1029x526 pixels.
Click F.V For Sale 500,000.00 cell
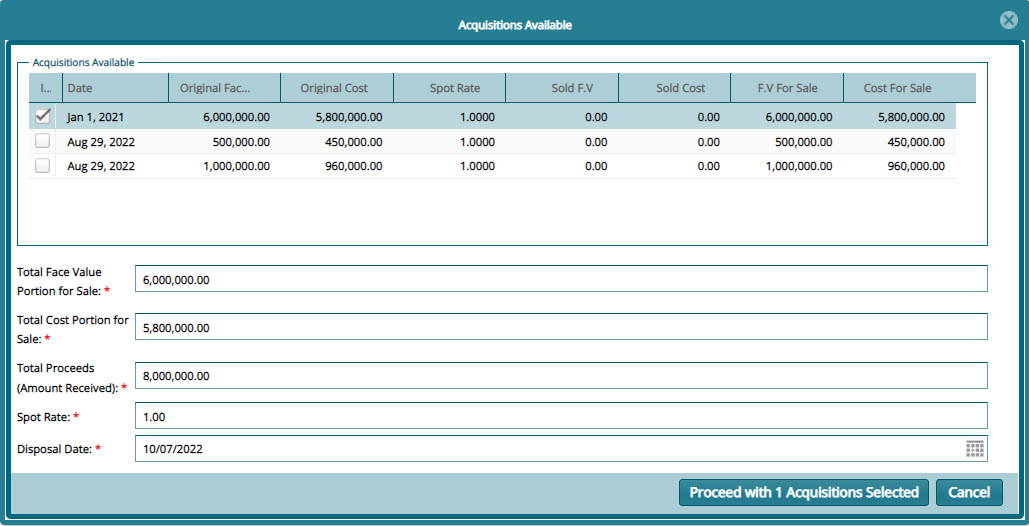[x=804, y=142]
